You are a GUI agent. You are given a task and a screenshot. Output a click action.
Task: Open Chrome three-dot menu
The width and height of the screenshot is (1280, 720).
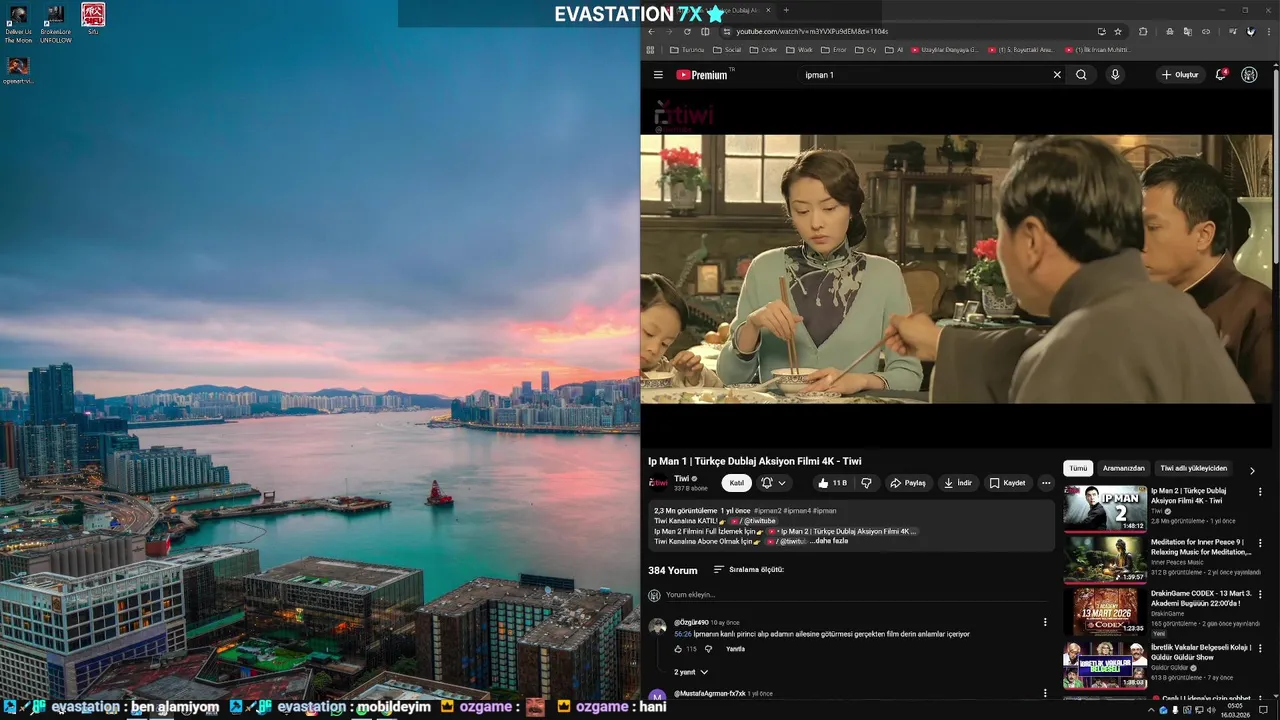tap(1267, 31)
